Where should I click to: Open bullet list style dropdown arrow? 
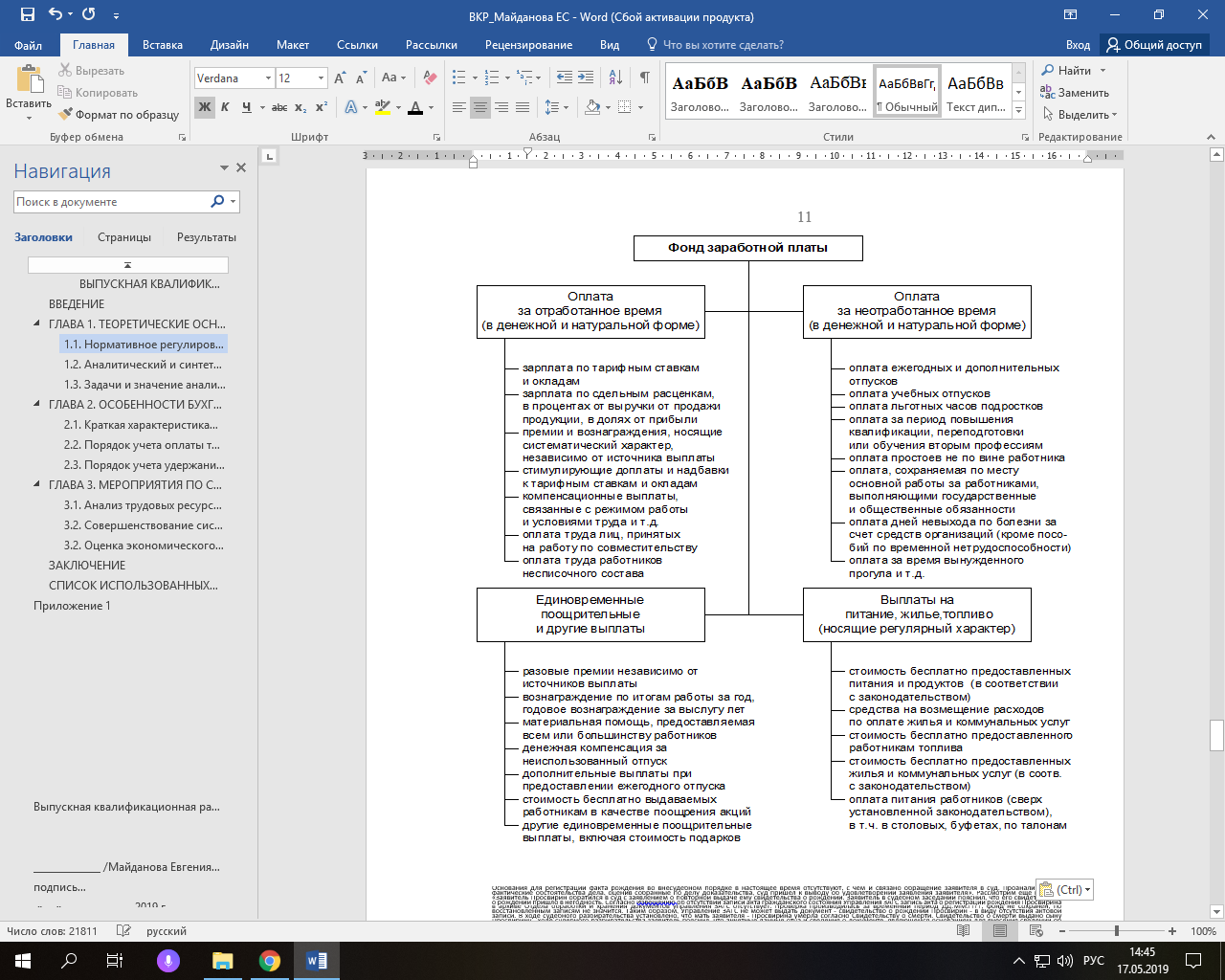click(x=475, y=78)
